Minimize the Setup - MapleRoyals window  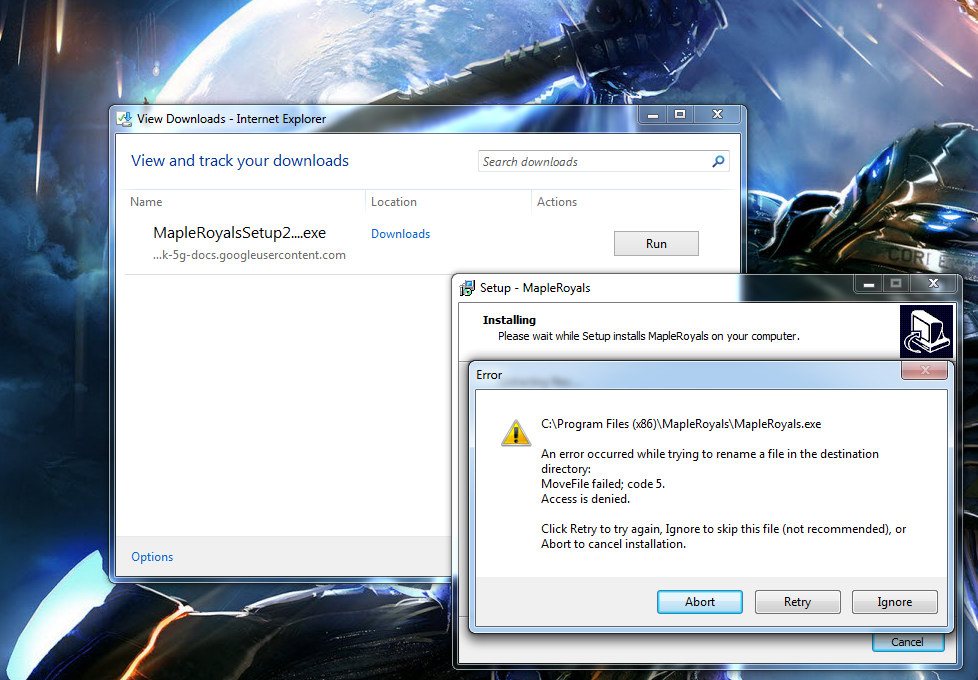pyautogui.click(x=867, y=285)
